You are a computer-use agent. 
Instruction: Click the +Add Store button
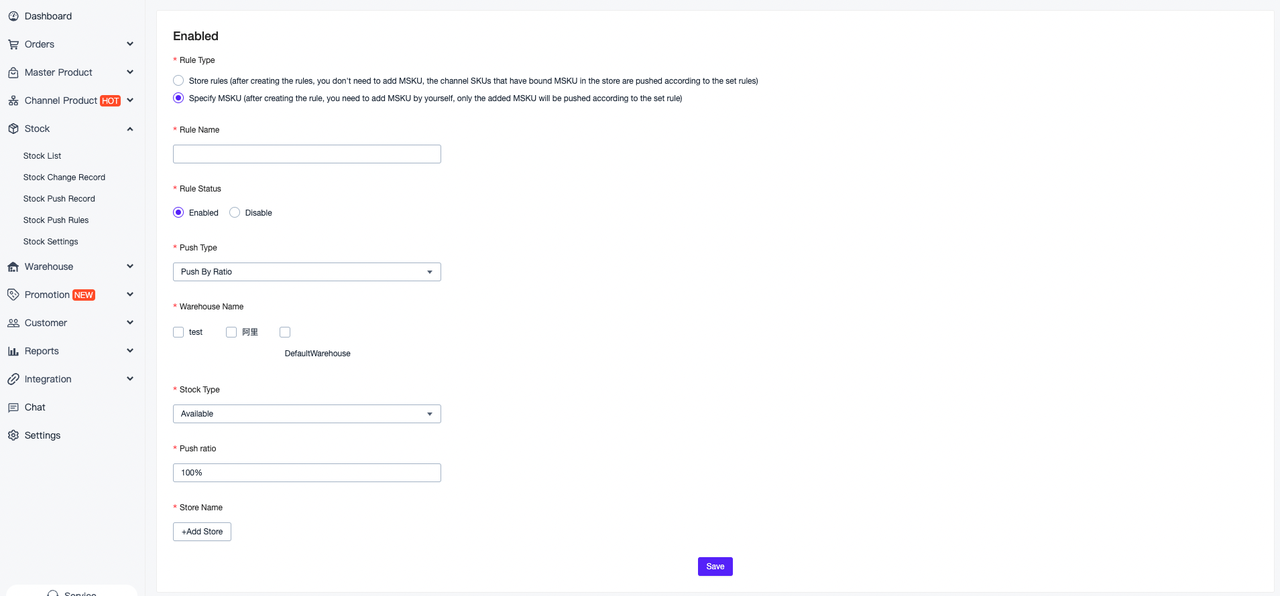(202, 532)
